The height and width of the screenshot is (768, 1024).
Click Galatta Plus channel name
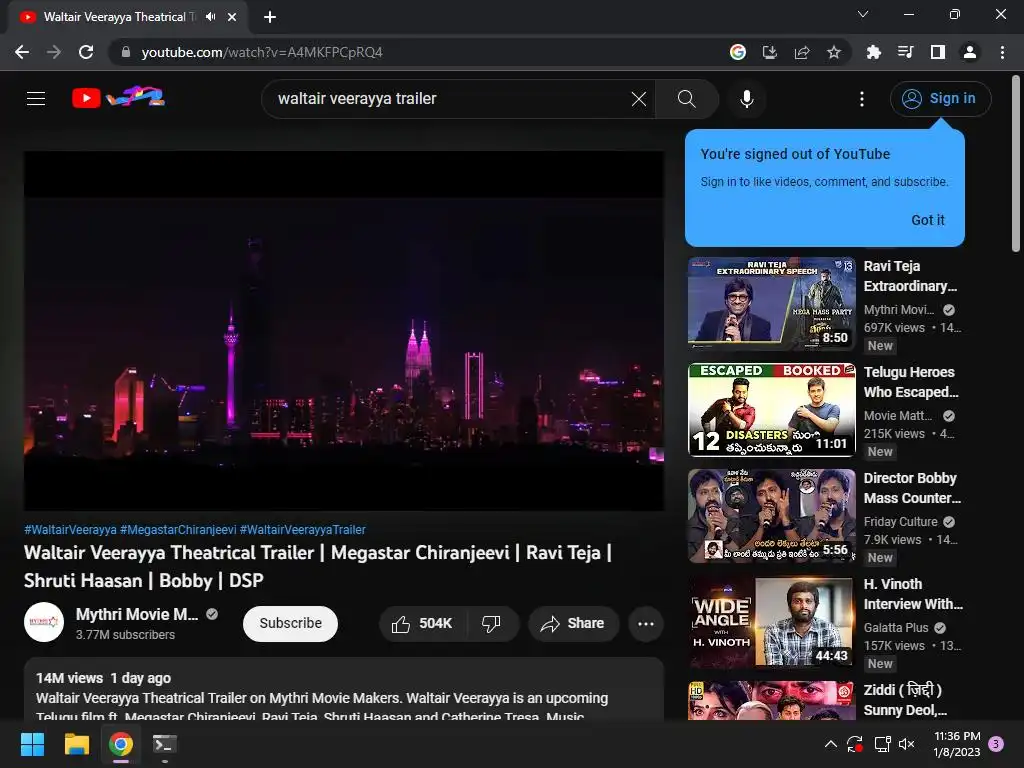pos(895,628)
